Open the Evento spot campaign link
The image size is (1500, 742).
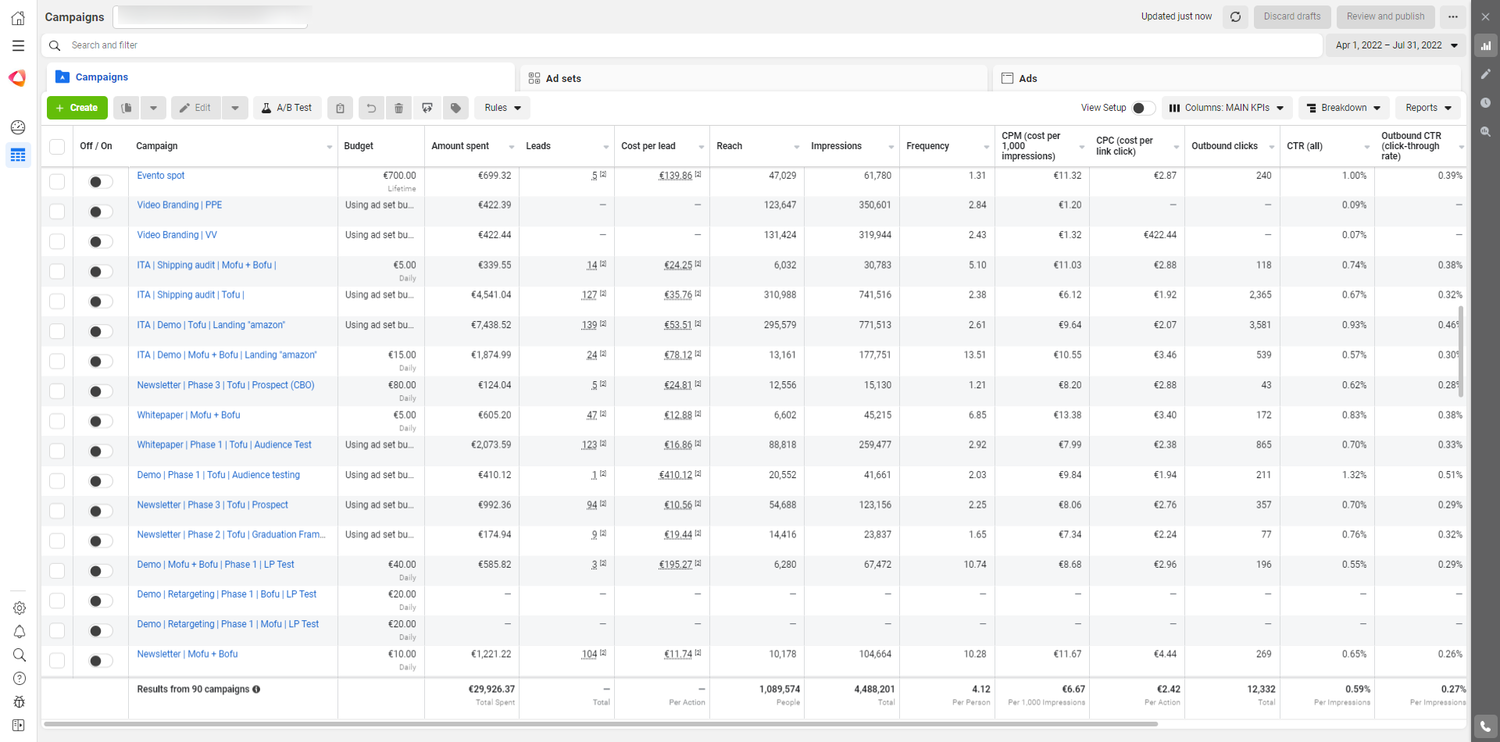[161, 176]
